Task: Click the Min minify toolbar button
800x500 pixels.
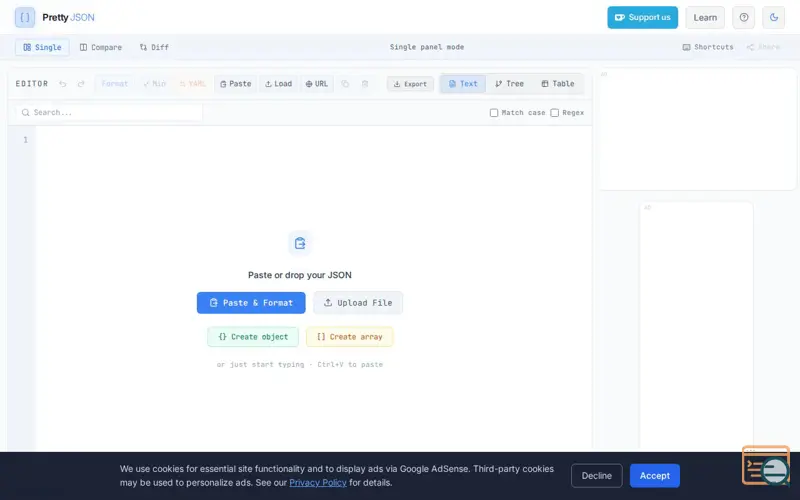Action: [x=155, y=84]
